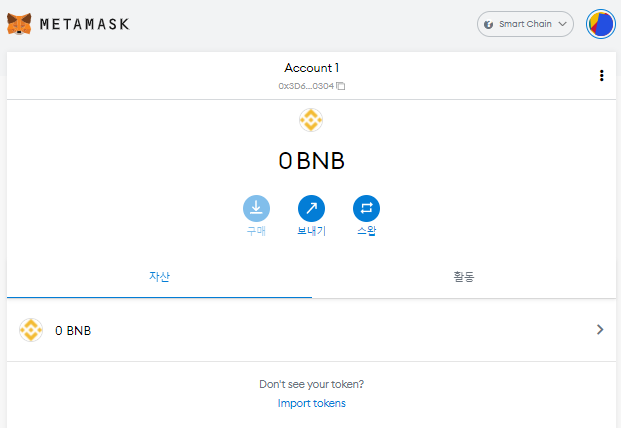
Task: Open the 0 BNB asset row
Action: (311, 330)
